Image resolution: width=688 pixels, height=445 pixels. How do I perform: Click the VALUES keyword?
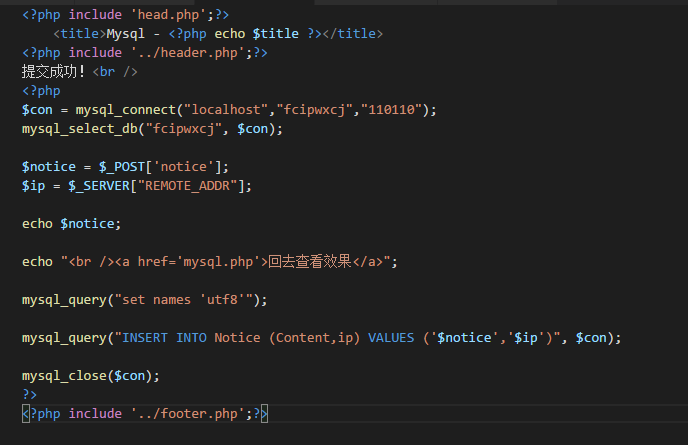pyautogui.click(x=391, y=338)
